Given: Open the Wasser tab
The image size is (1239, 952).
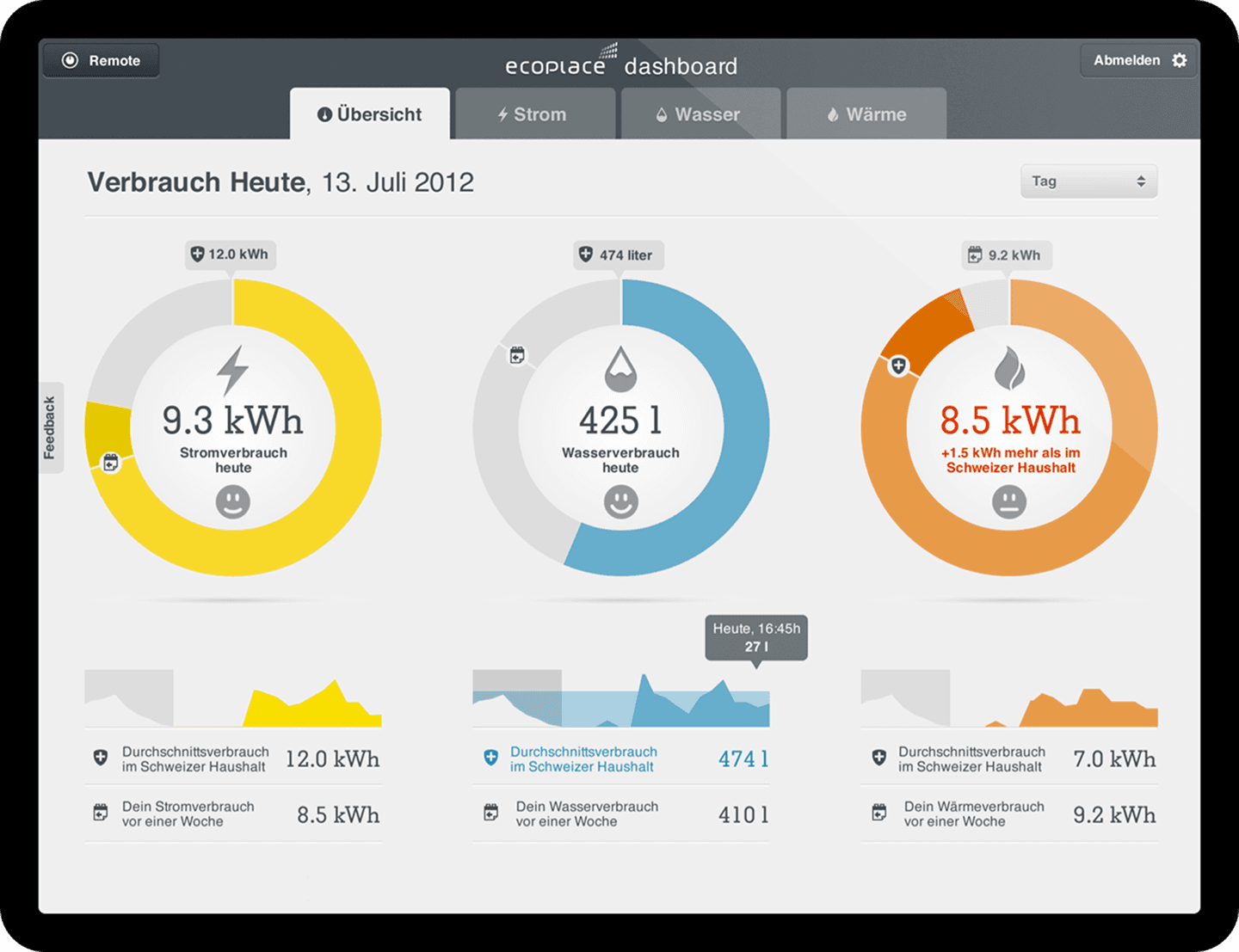Looking at the screenshot, I should (700, 114).
